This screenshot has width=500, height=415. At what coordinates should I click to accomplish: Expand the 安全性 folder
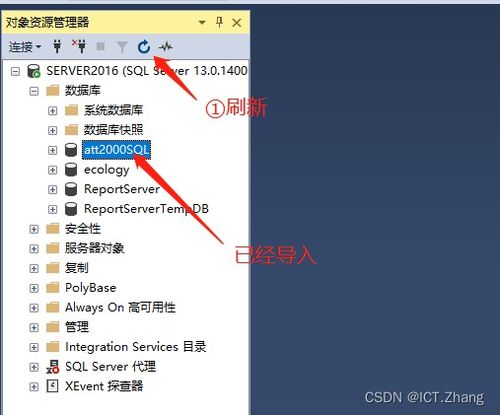tap(34, 229)
